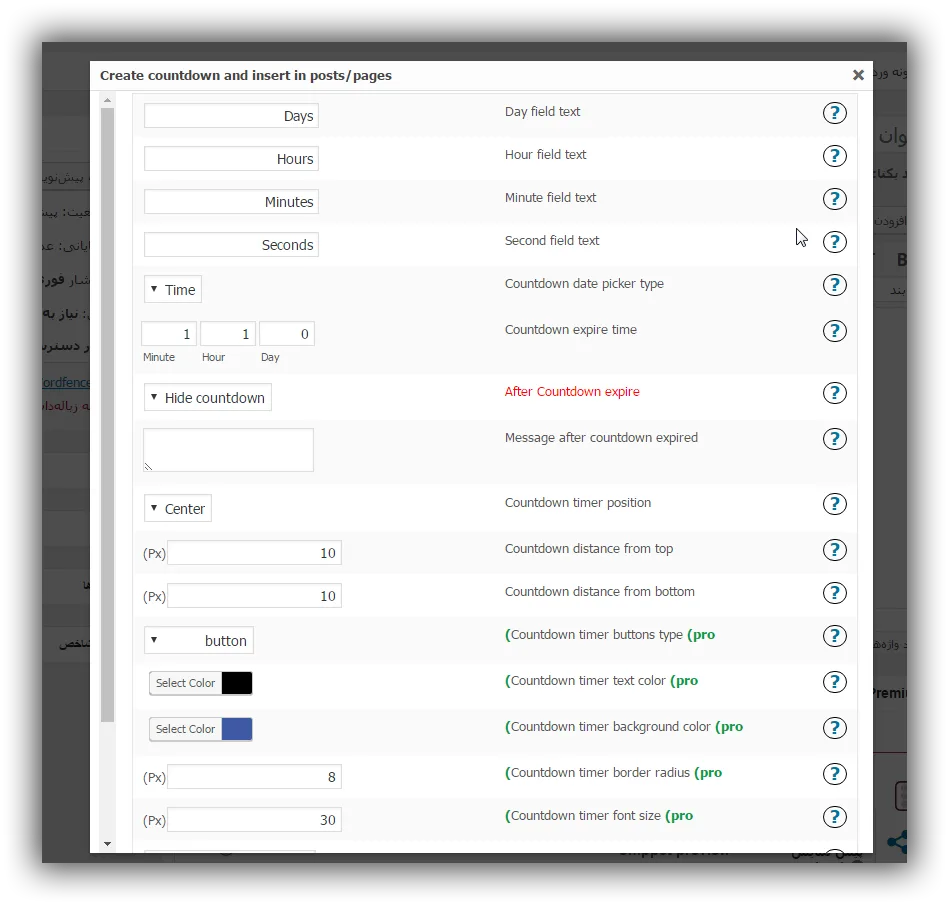Click the Hours text field
This screenshot has width=949, height=905.
click(231, 159)
